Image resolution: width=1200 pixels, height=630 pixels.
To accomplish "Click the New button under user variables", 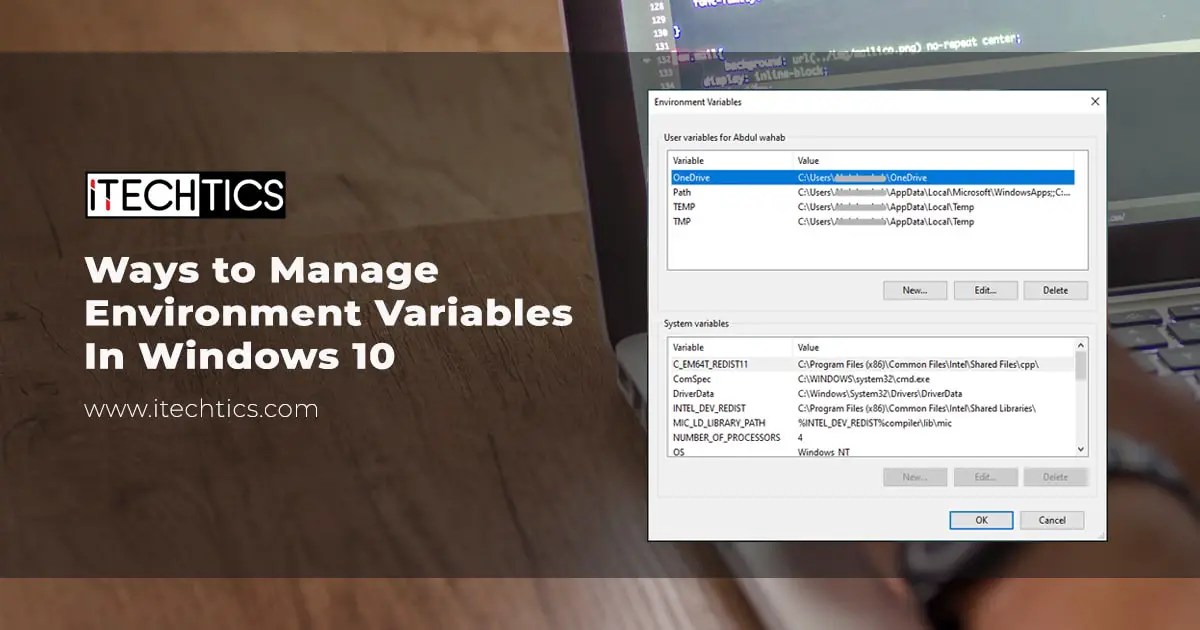I will coord(914,289).
